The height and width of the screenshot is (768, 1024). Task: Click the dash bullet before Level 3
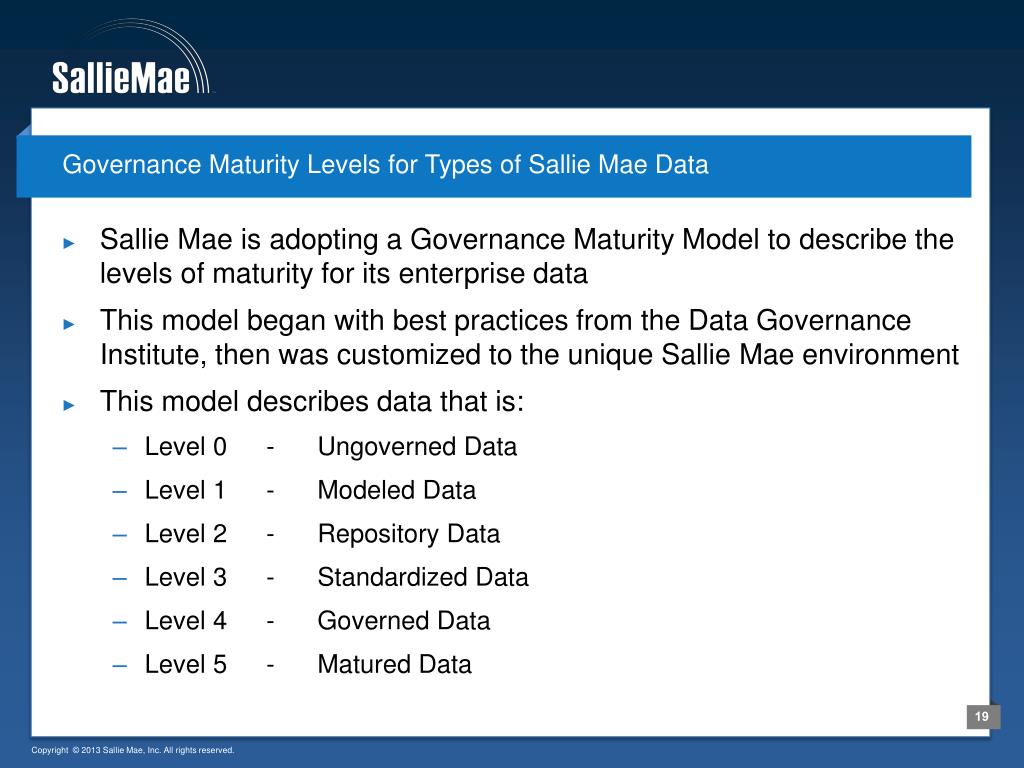point(120,579)
